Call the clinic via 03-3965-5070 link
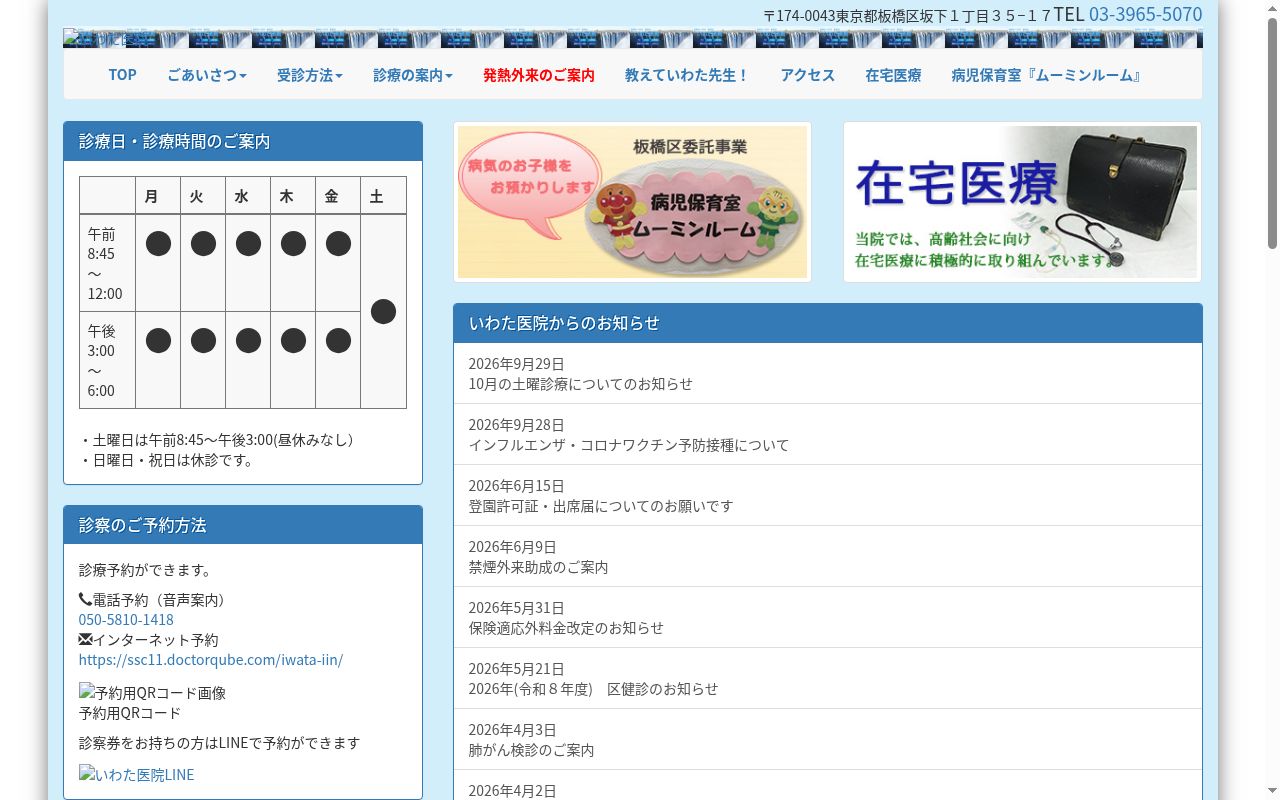This screenshot has width=1280, height=800. (x=1145, y=14)
